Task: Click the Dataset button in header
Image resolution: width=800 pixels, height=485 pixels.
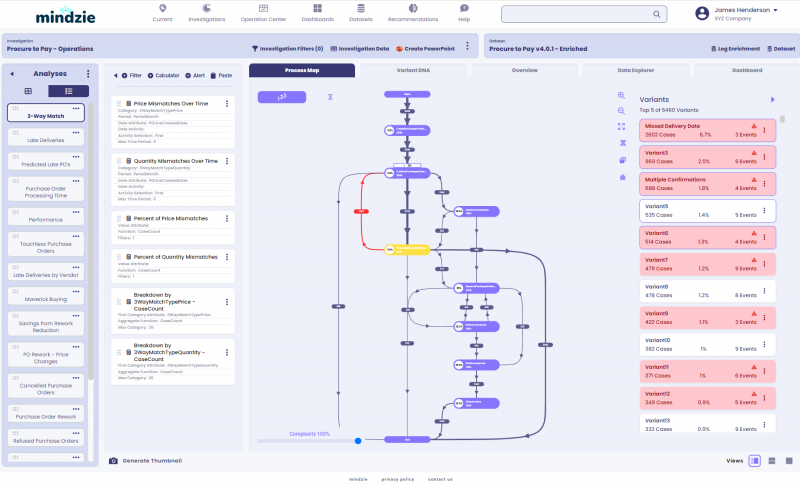Action: tap(781, 49)
